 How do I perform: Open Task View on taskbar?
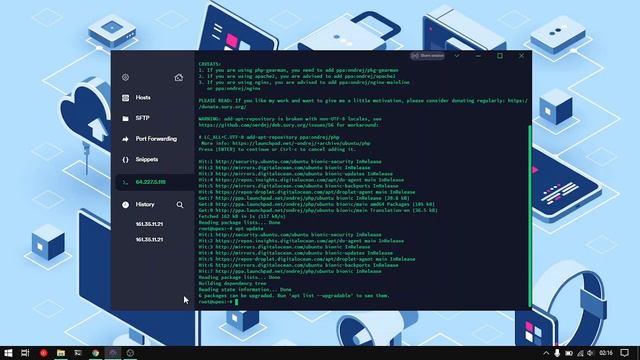[25, 353]
